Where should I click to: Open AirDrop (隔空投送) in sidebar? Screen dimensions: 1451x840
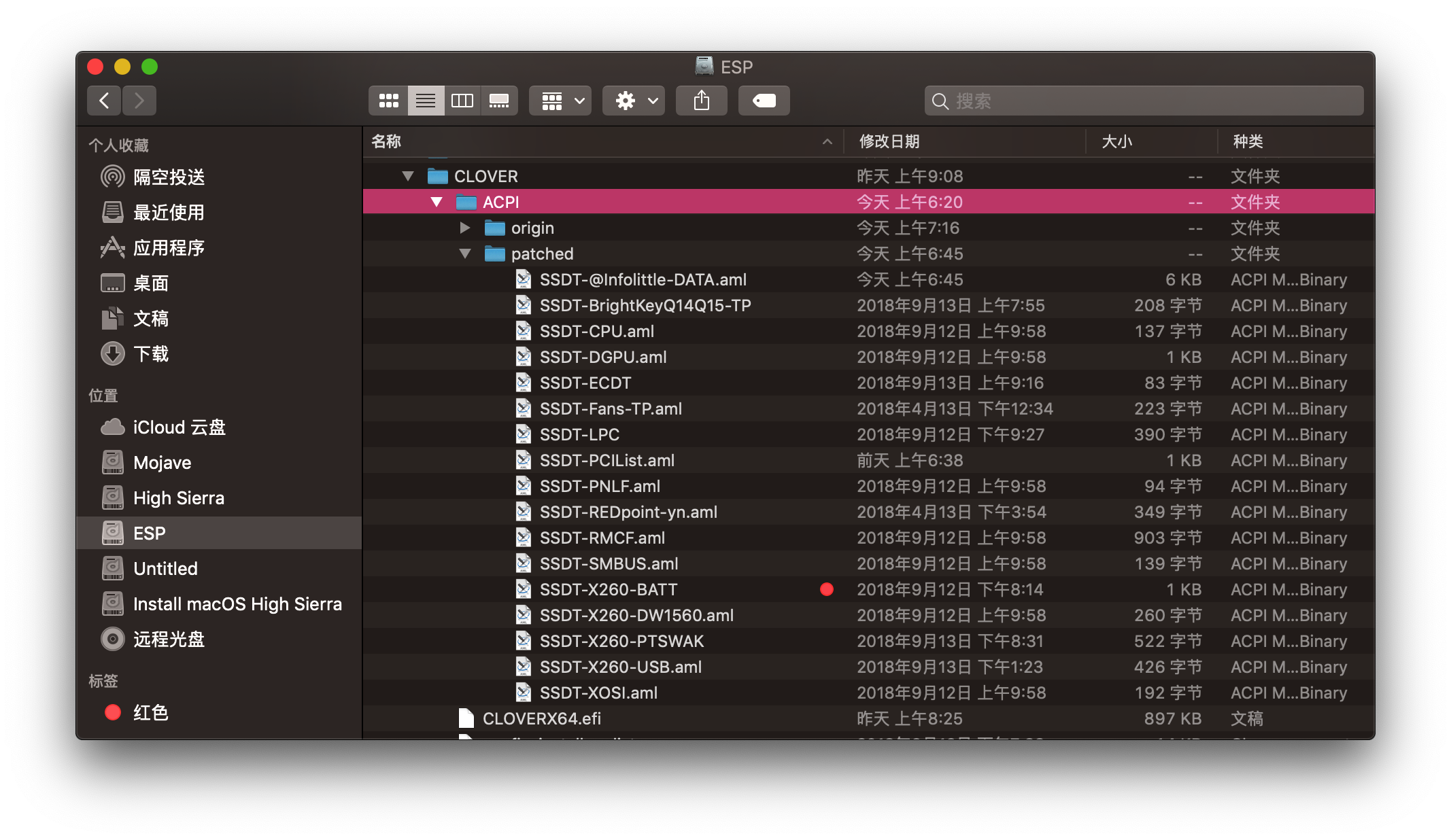(169, 177)
